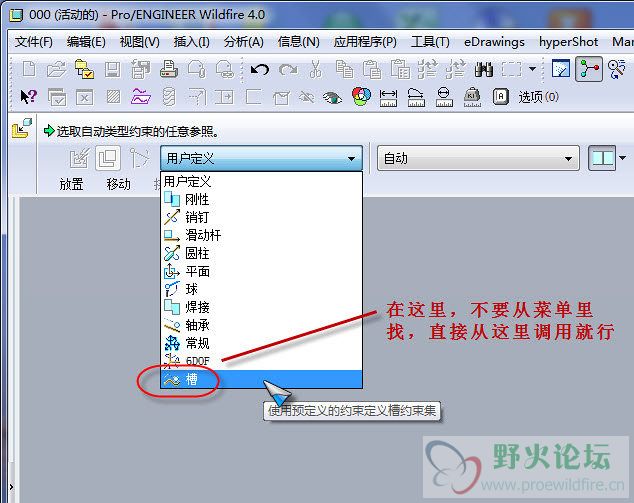Click the yellow layout icon left of message
The height and width of the screenshot is (503, 634).
pyautogui.click(x=21, y=128)
